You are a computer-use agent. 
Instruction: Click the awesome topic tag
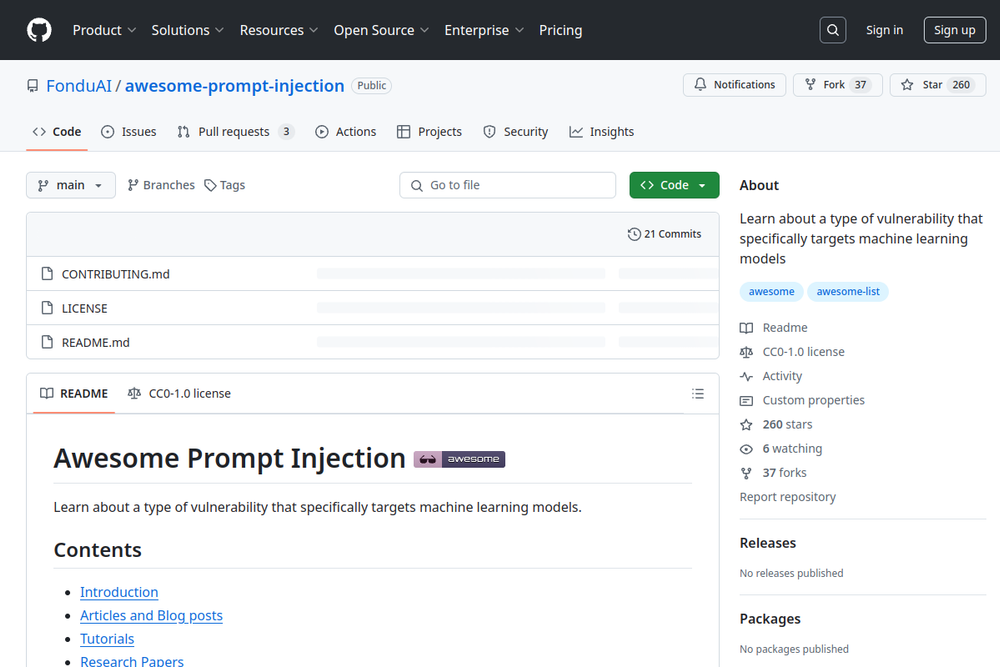point(771,291)
